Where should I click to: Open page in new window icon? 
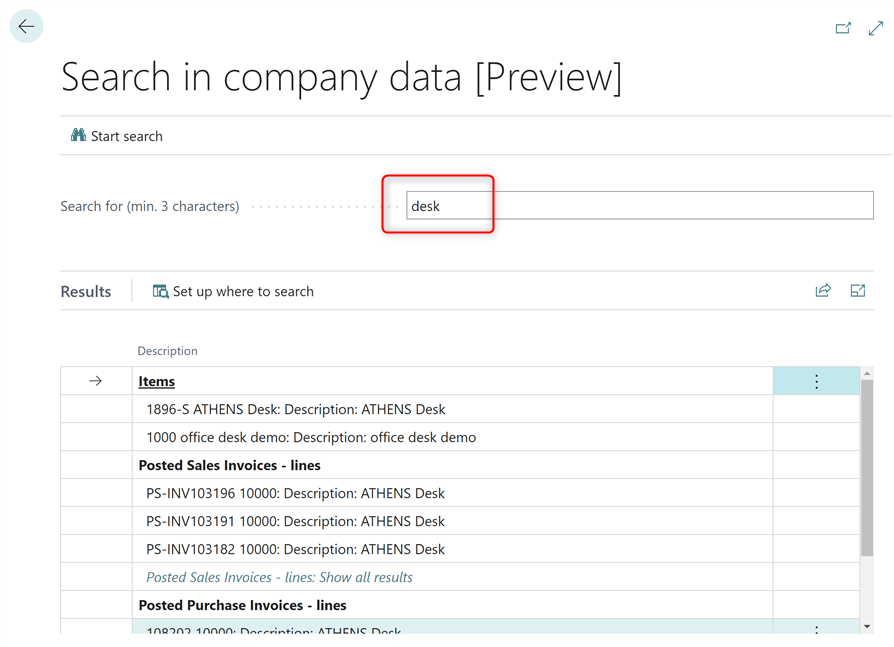tap(843, 28)
